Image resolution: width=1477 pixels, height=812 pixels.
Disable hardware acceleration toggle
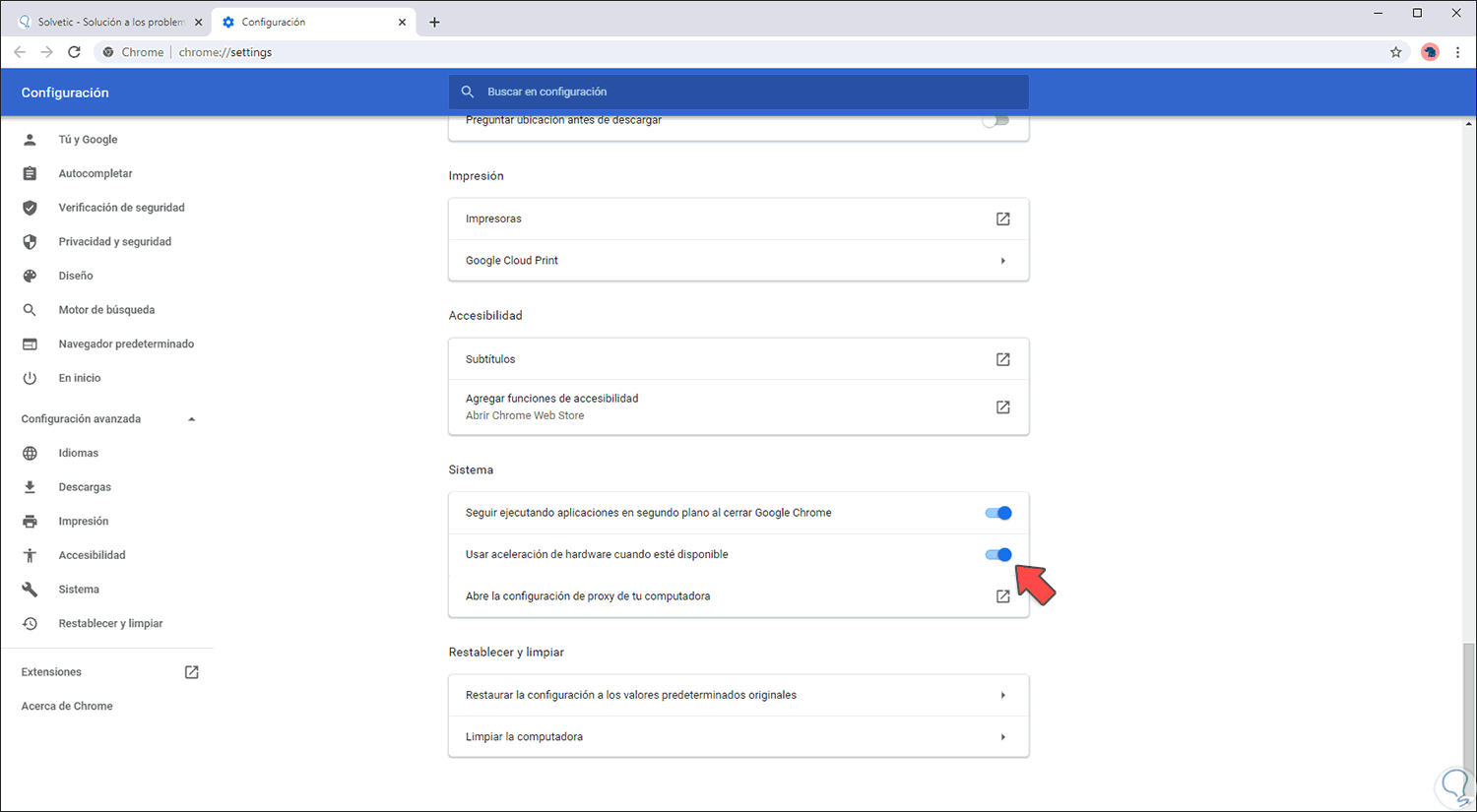point(998,555)
